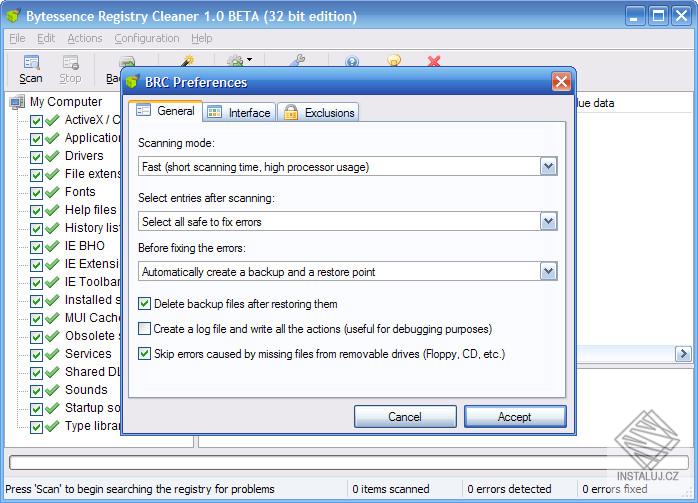
Task: Switch to the Exclusions tab
Action: pos(319,113)
